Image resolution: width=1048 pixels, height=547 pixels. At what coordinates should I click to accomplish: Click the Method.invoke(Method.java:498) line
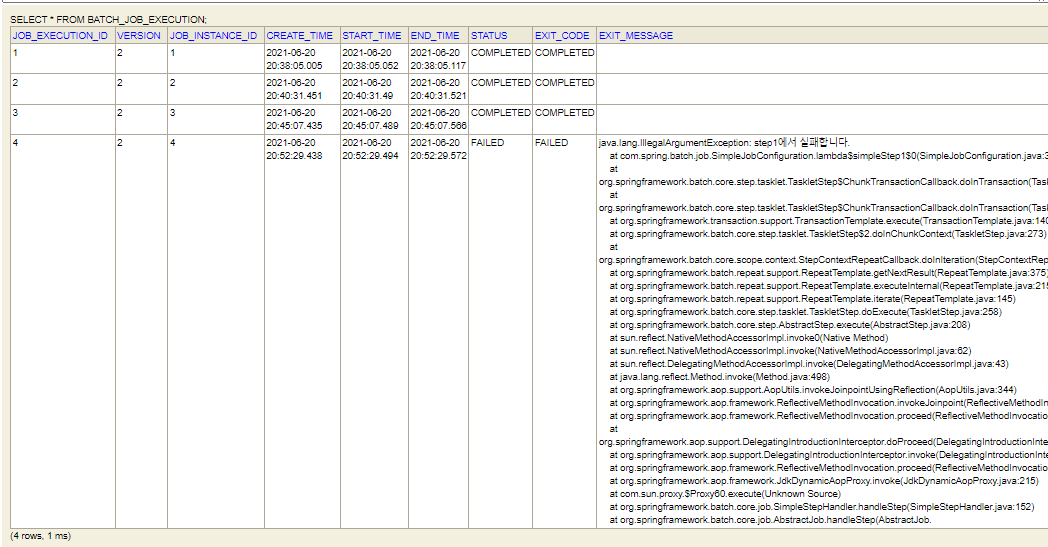click(719, 376)
